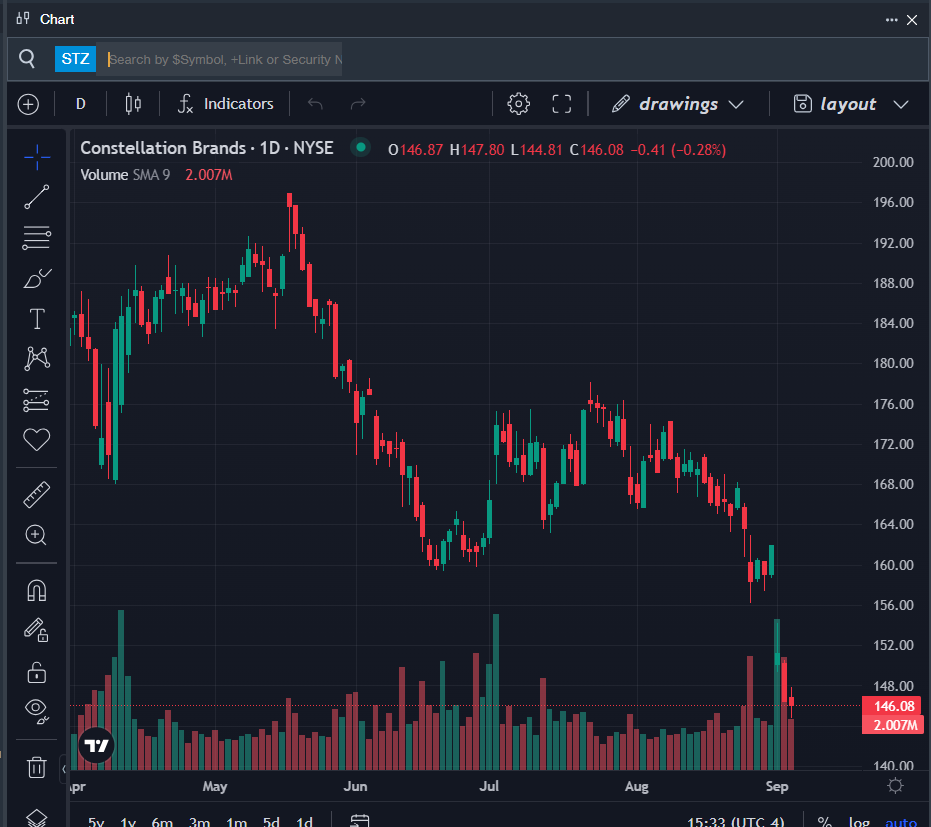This screenshot has width=931, height=827.
Task: Undo the last chart action
Action: pyautogui.click(x=315, y=104)
